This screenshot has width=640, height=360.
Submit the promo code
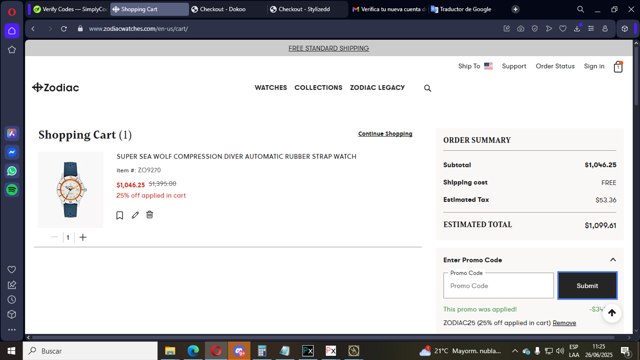pyautogui.click(x=587, y=286)
